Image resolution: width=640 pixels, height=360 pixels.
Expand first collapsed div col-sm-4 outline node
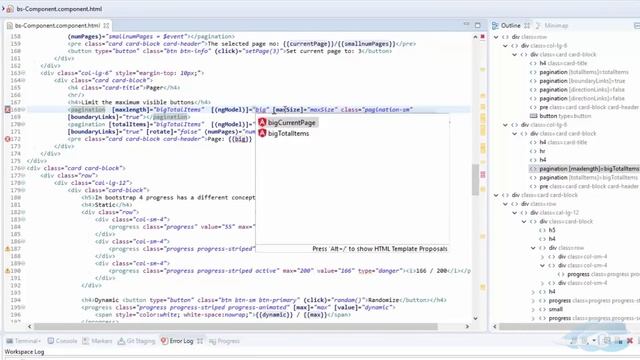pyautogui.click(x=542, y=257)
